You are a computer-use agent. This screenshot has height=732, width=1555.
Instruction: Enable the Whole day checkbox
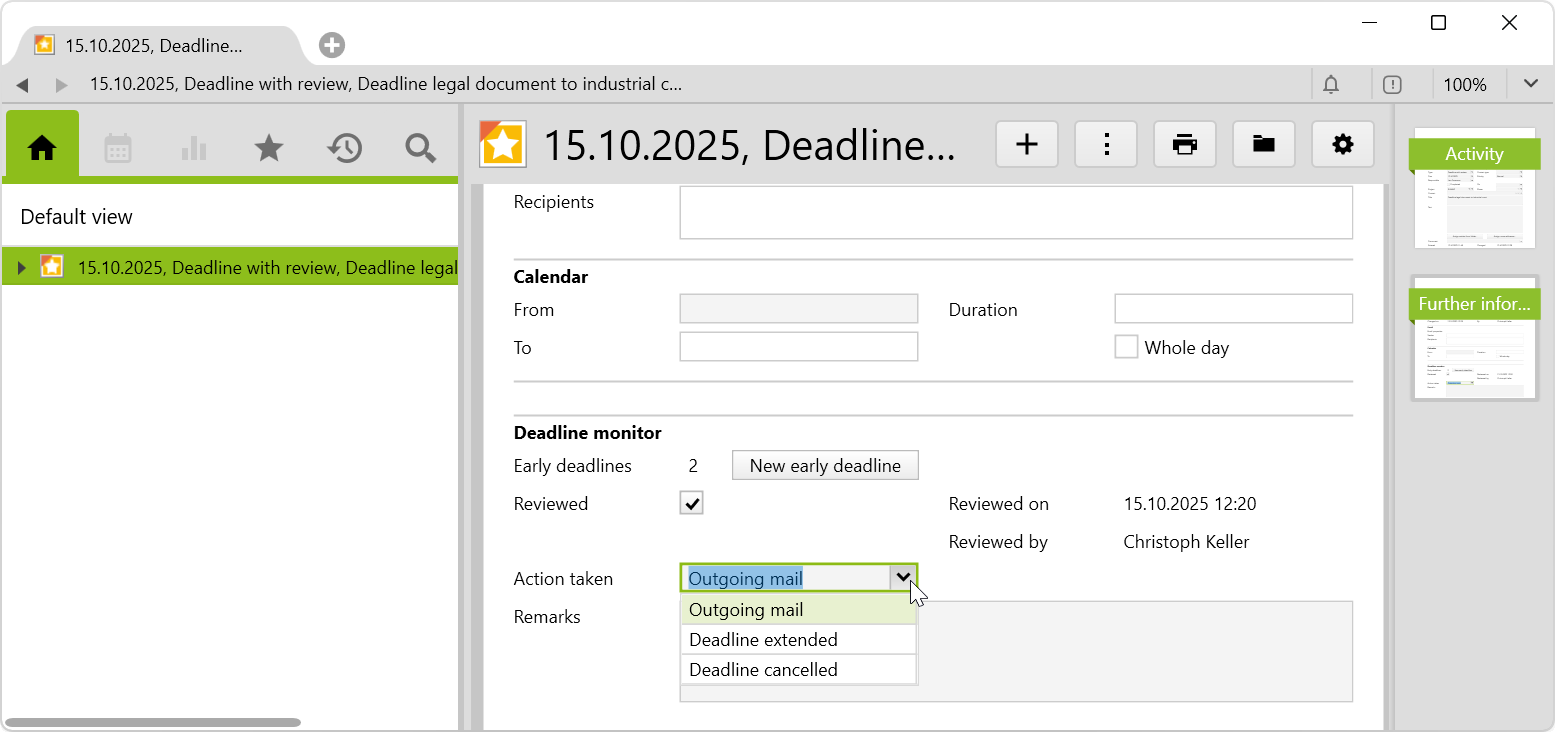[x=1127, y=347]
